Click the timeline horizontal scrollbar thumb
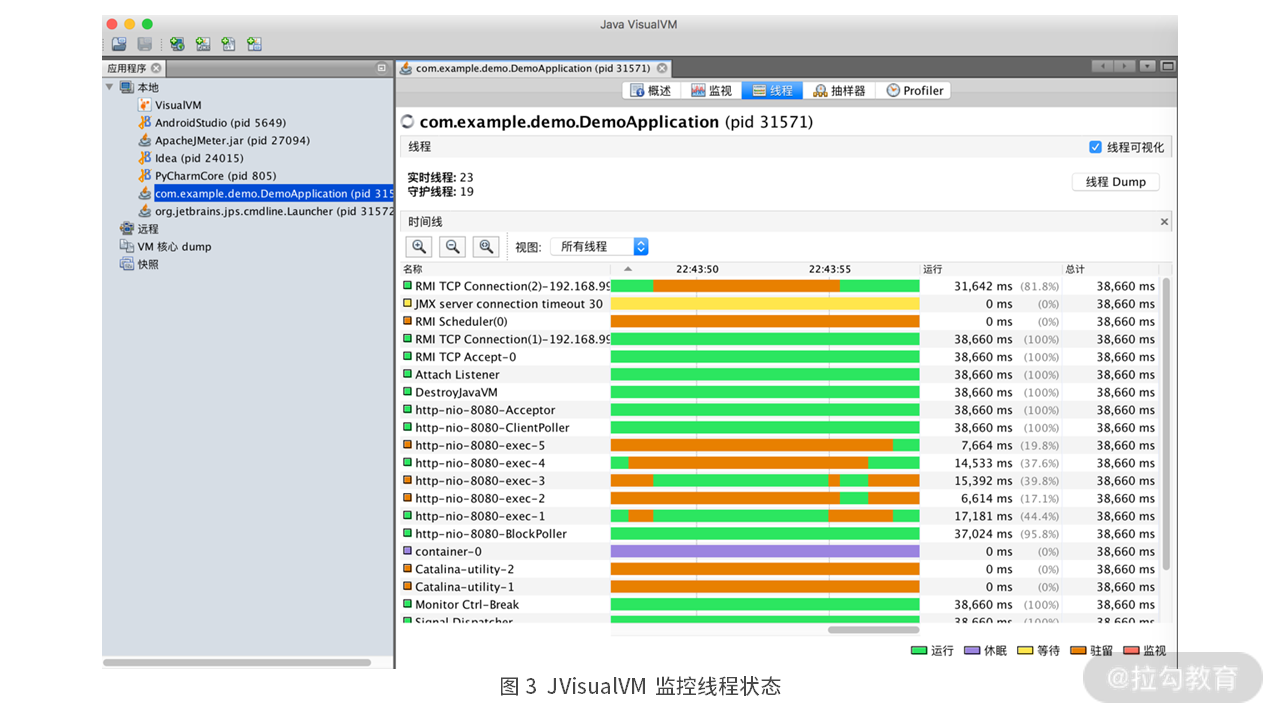Viewport: 1280px width, 720px height. 873,629
